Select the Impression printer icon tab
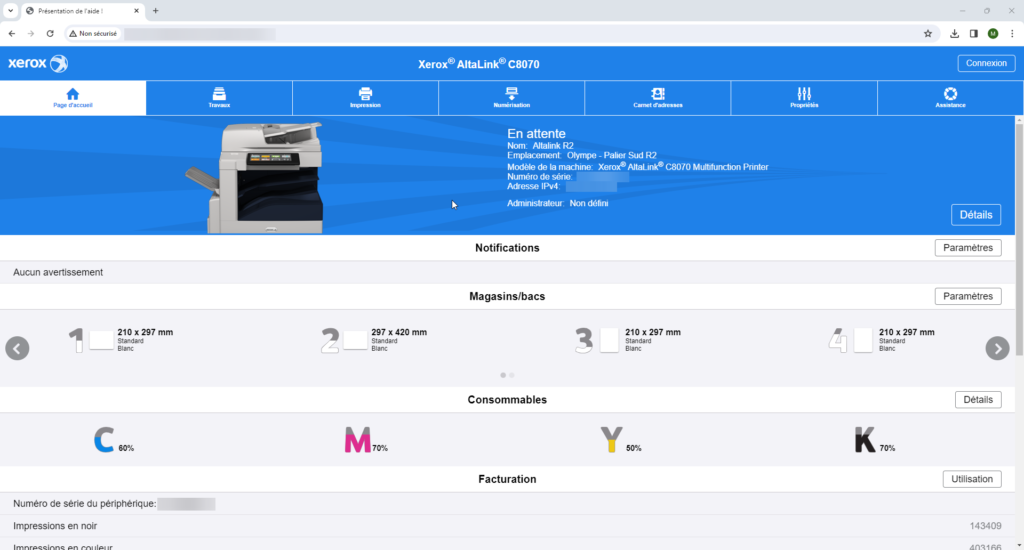 [x=365, y=97]
